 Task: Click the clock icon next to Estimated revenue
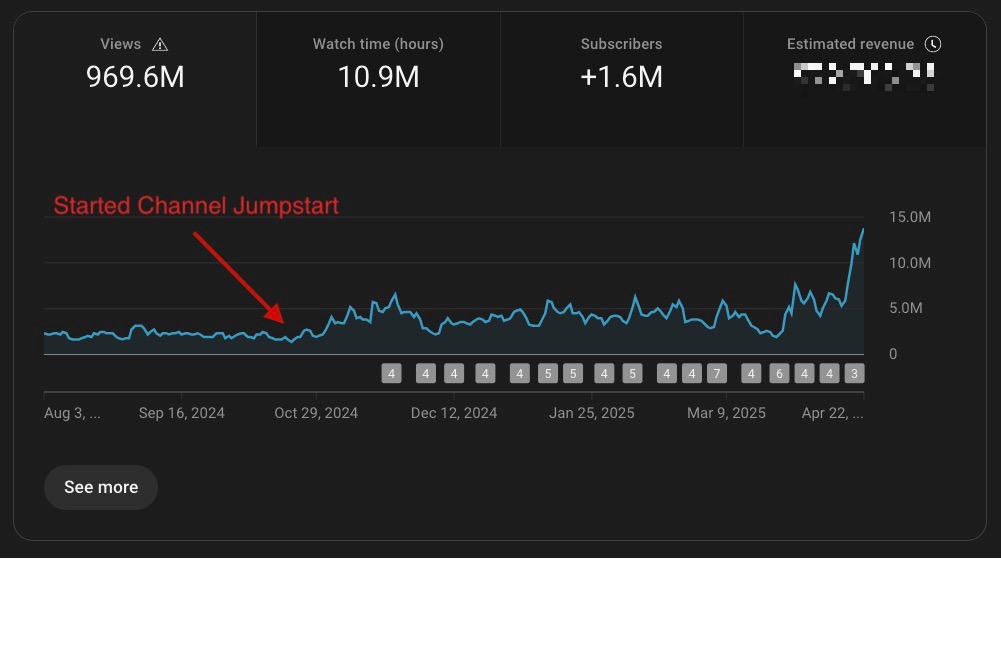coord(931,44)
